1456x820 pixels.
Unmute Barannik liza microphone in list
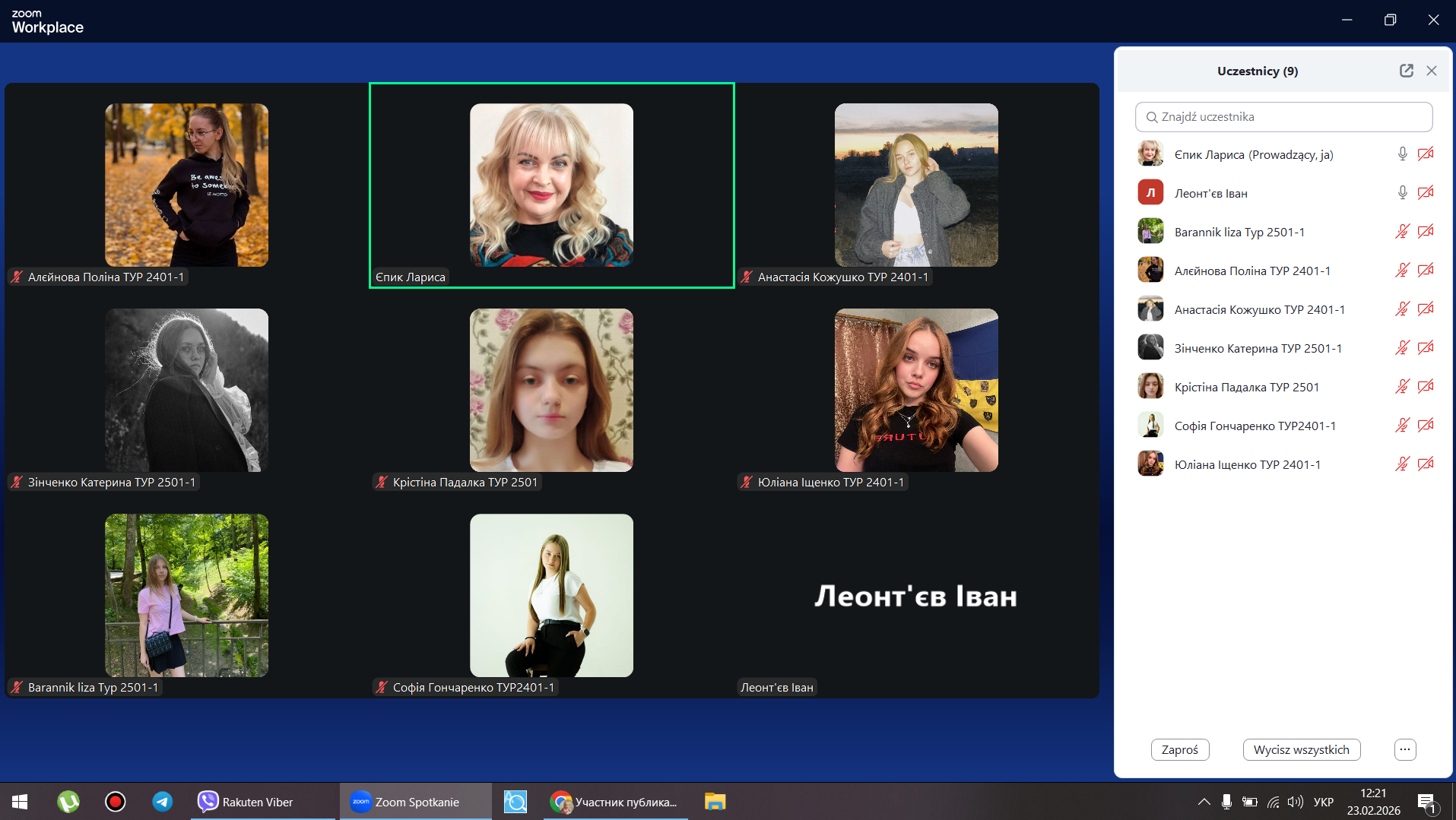[1402, 232]
